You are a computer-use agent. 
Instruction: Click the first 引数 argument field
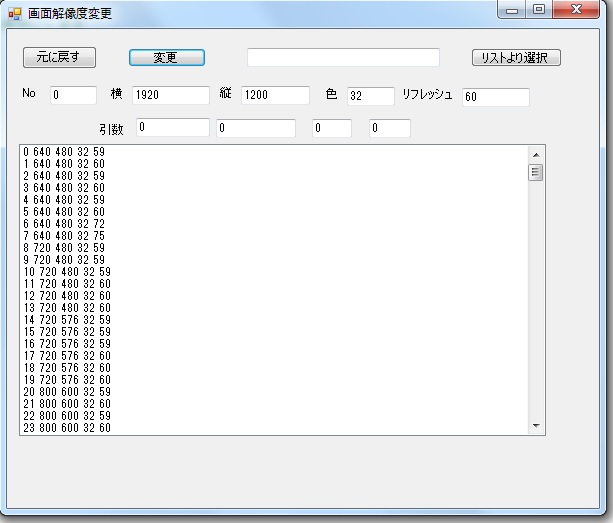pyautogui.click(x=172, y=127)
